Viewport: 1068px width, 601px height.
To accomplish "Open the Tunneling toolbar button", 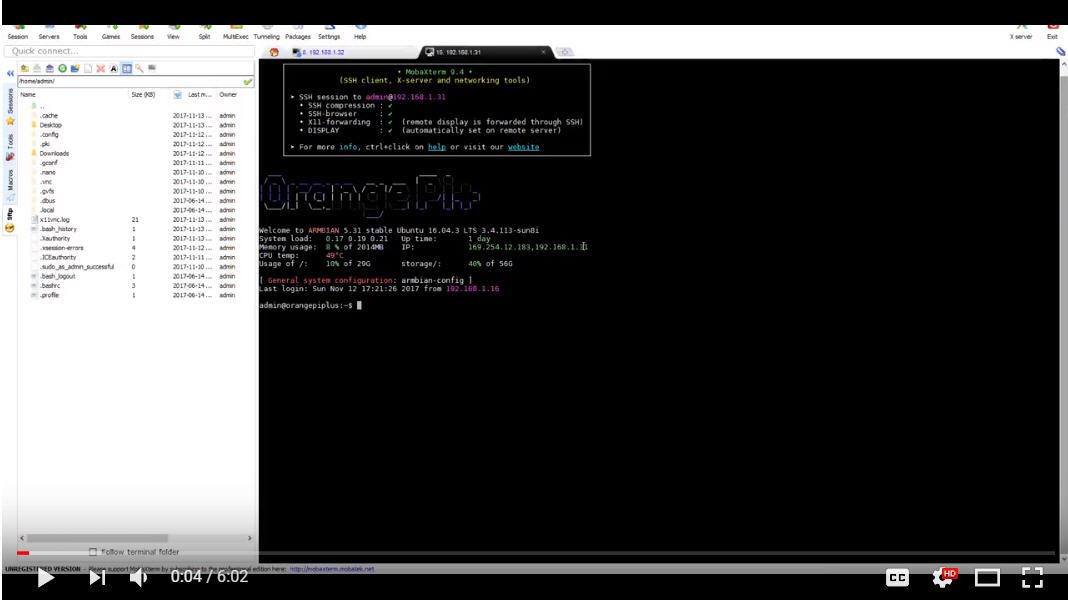I will (x=266, y=33).
